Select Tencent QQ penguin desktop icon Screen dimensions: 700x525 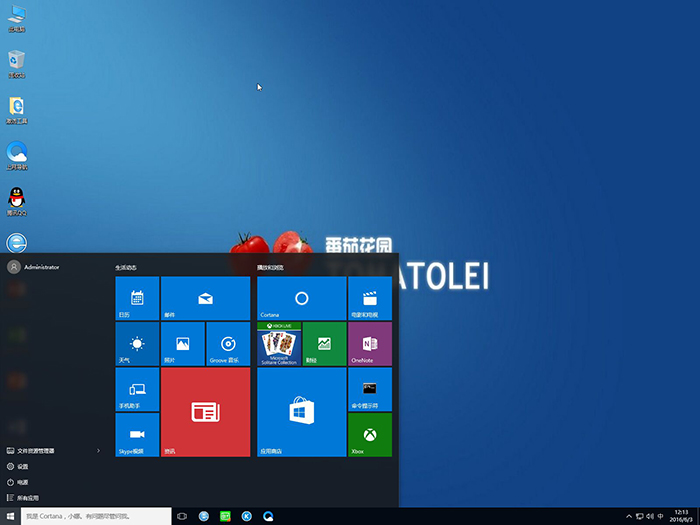(16, 198)
